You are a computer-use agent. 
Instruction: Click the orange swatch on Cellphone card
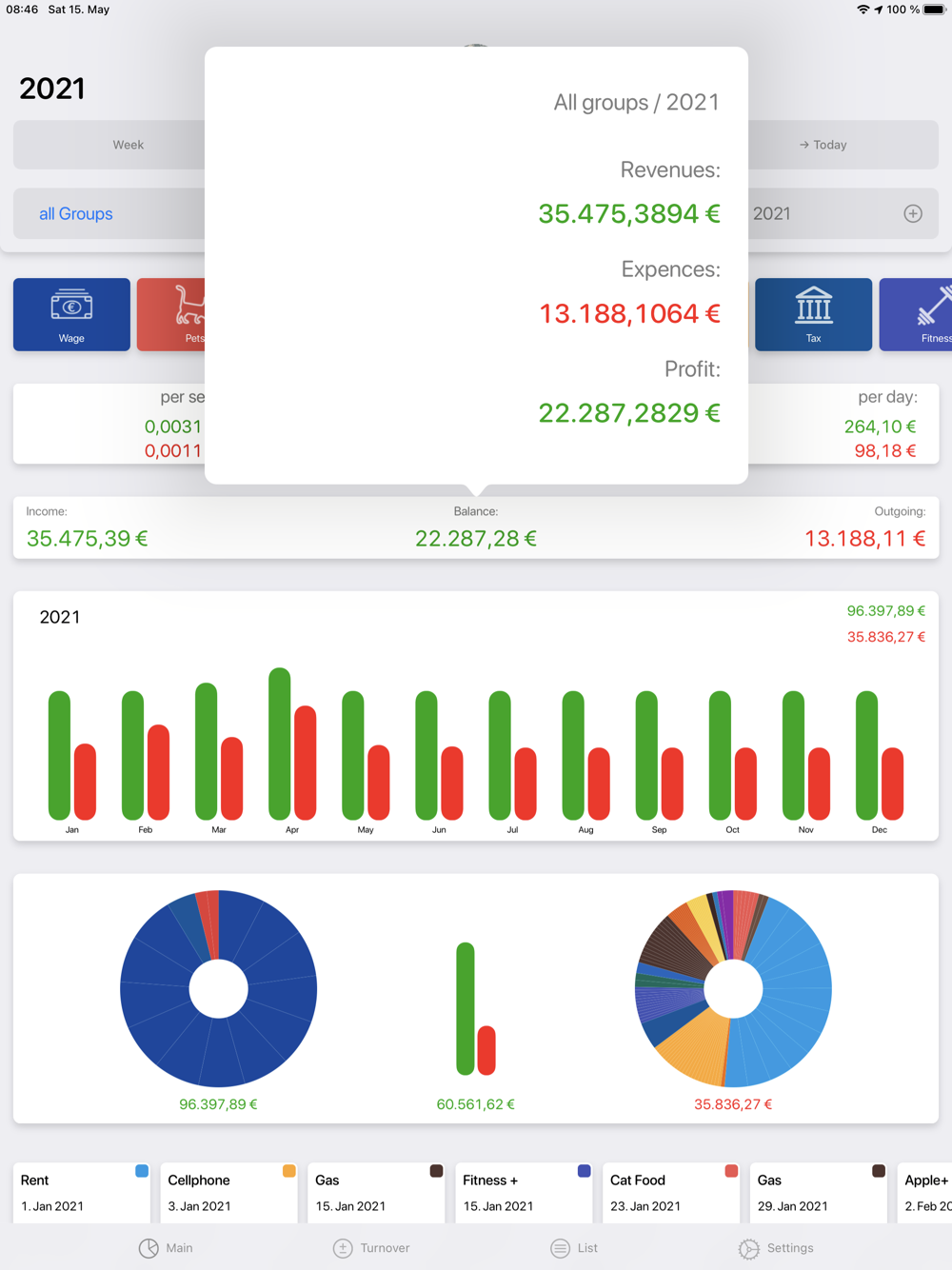(x=288, y=1171)
